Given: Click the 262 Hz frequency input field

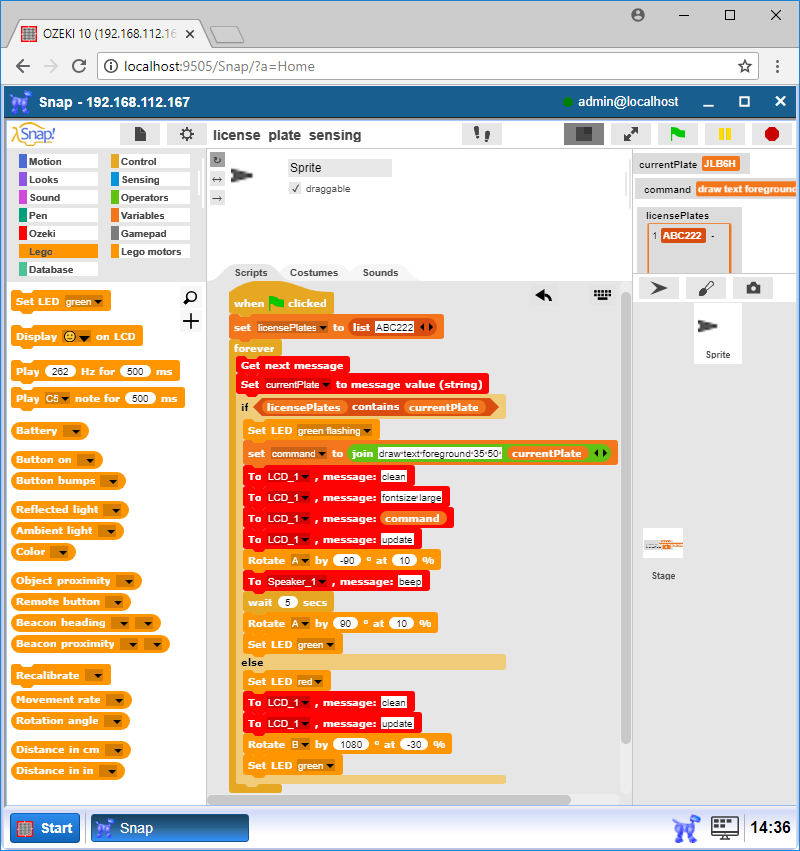Looking at the screenshot, I should [x=60, y=371].
